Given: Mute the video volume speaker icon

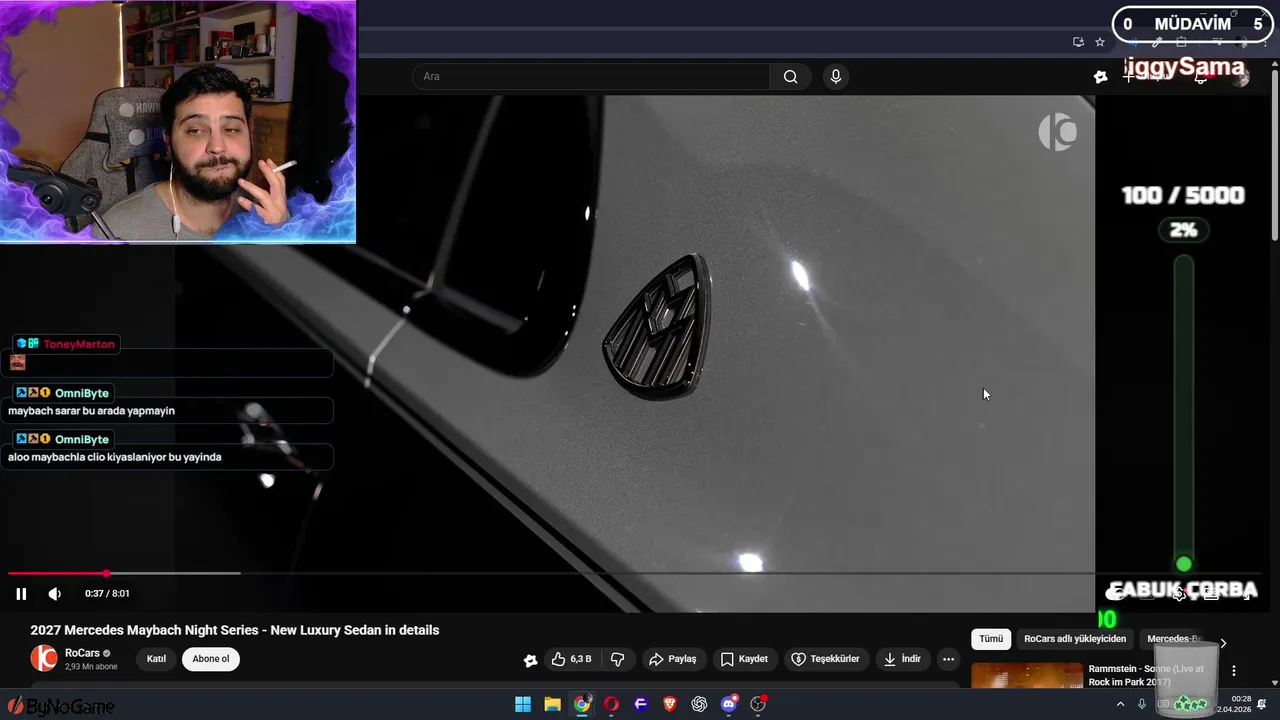Looking at the screenshot, I should tap(55, 594).
